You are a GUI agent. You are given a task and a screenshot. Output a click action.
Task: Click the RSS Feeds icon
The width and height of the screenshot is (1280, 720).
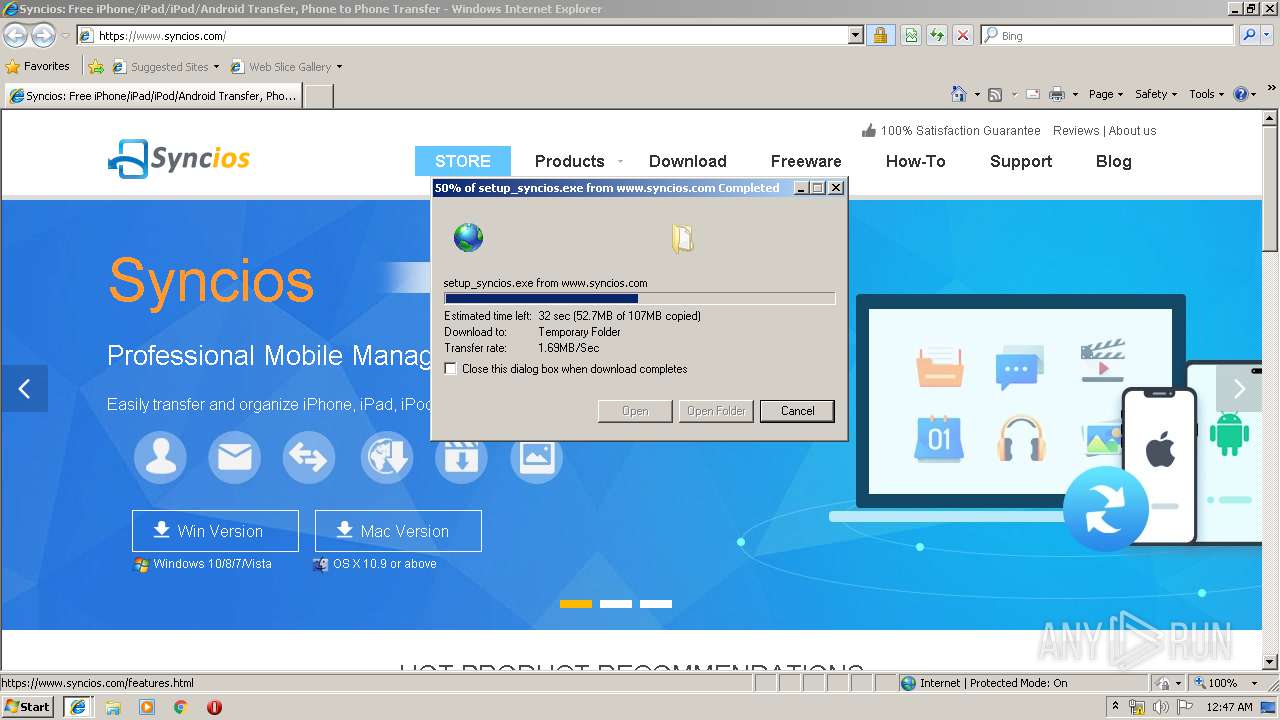pyautogui.click(x=995, y=94)
